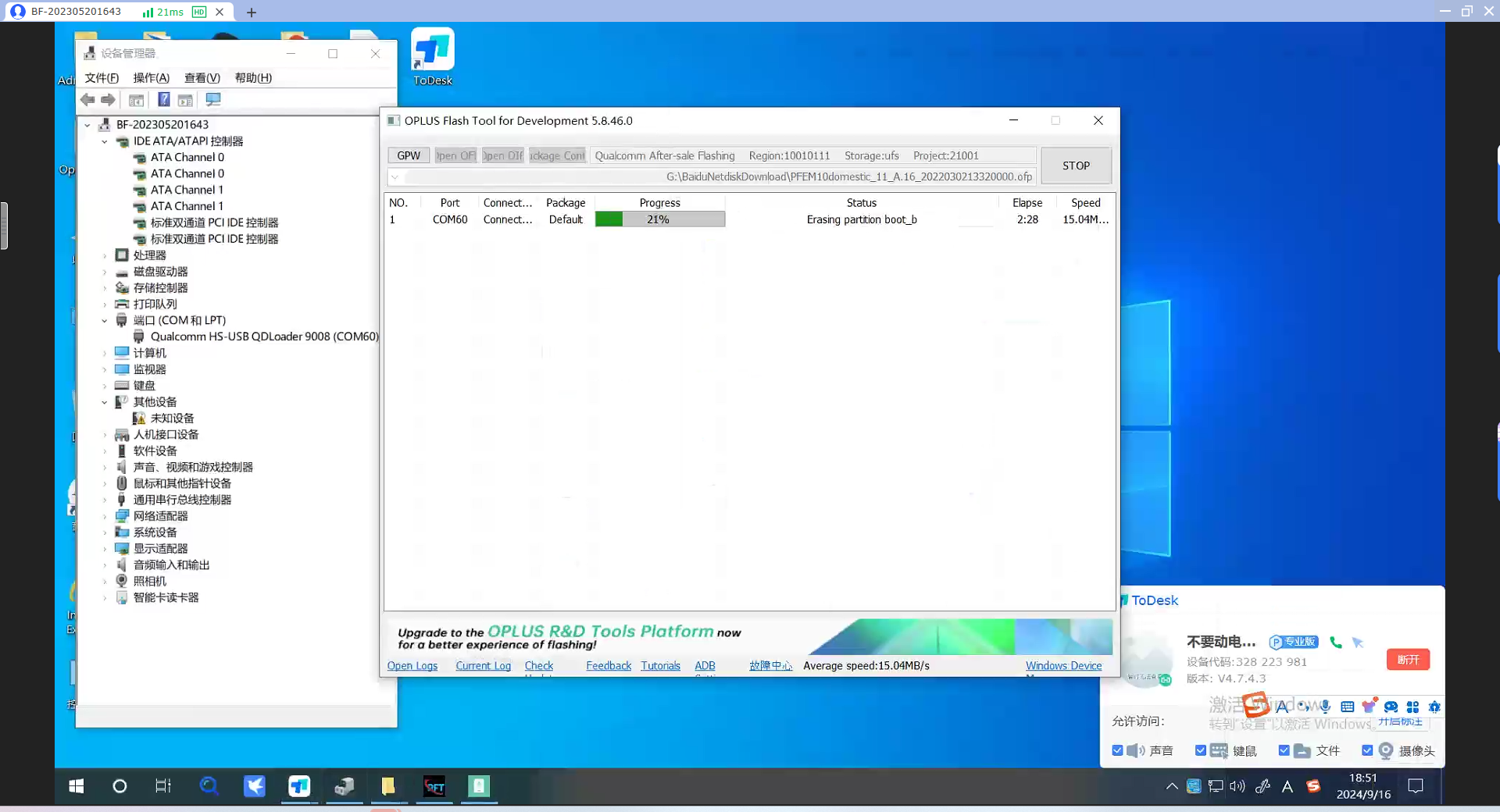
Task: Click the forward arrow in Device Manager toolbar
Action: tap(109, 100)
